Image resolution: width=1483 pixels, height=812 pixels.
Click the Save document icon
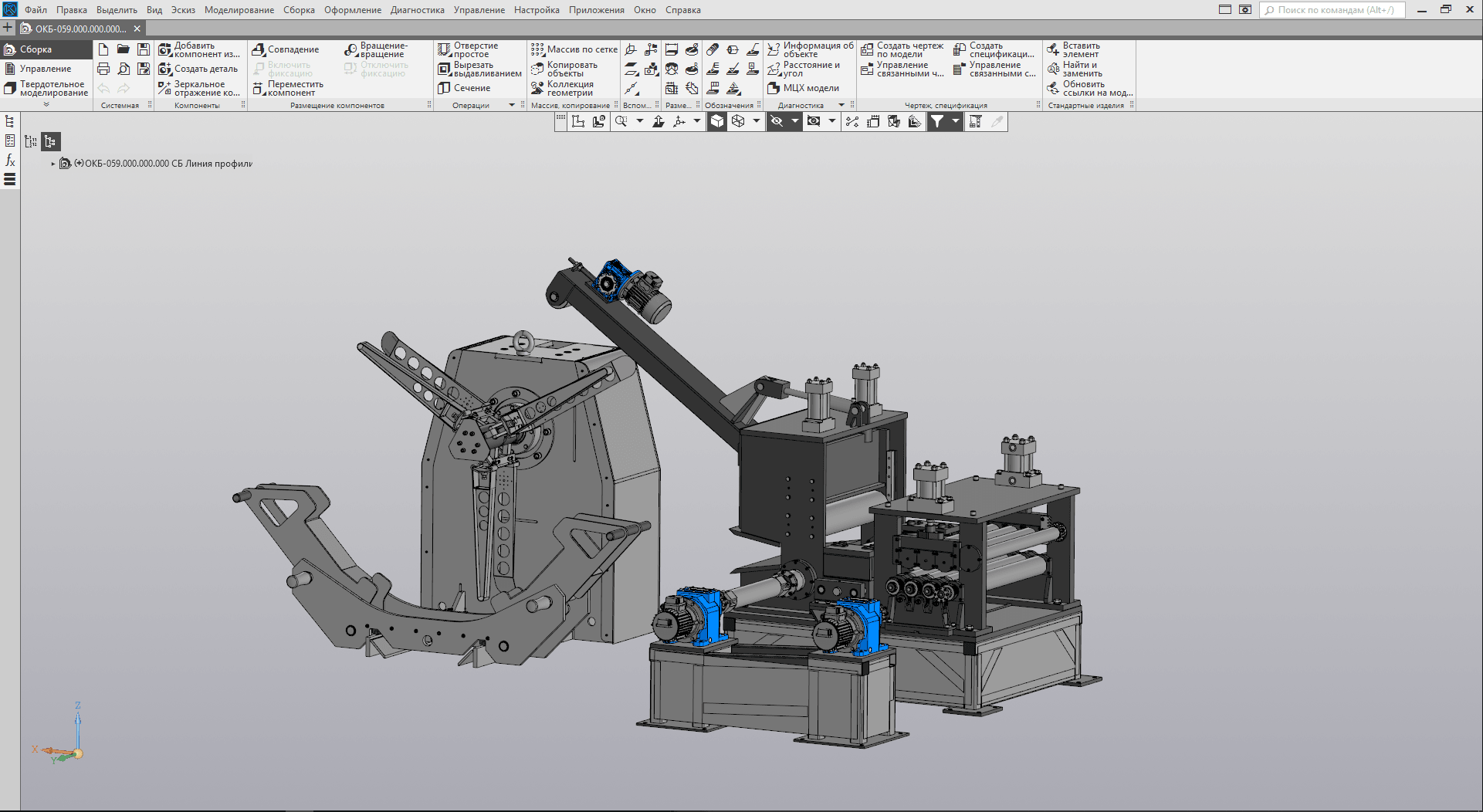tap(144, 49)
